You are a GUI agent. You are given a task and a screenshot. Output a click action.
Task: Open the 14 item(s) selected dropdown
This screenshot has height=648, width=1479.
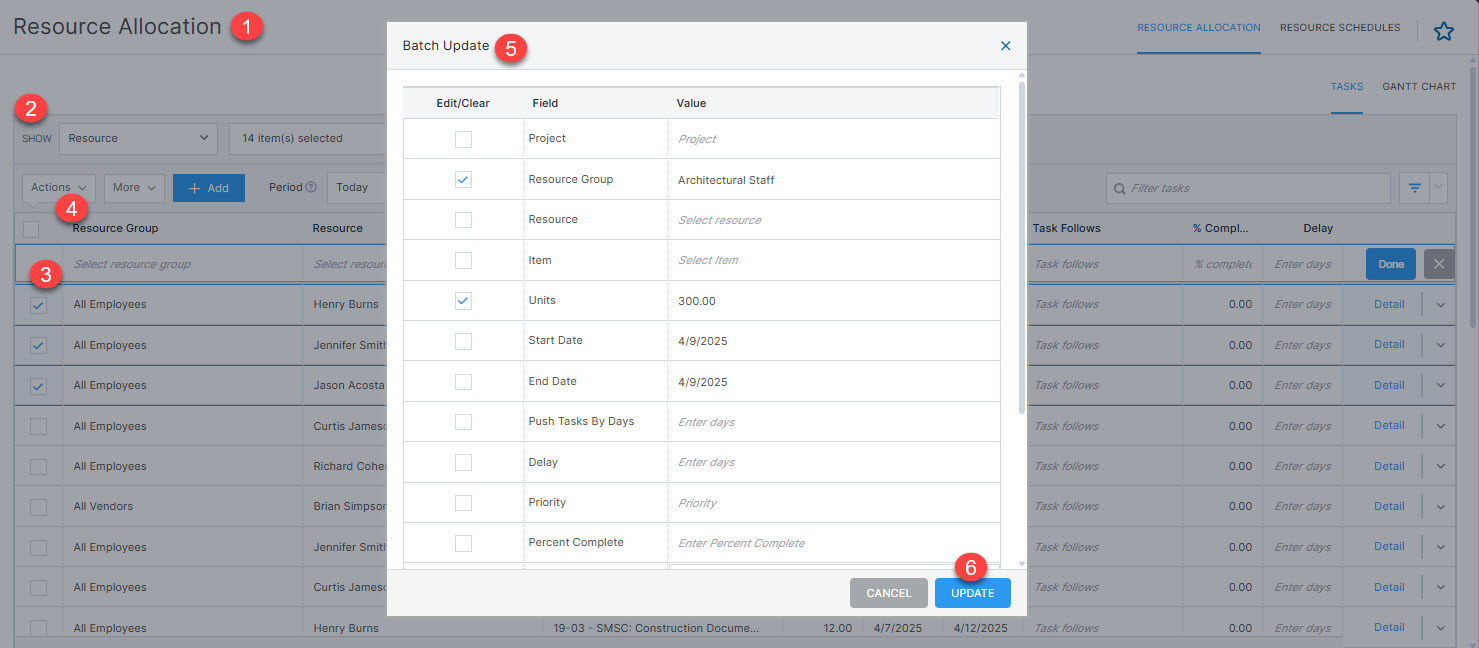[308, 138]
